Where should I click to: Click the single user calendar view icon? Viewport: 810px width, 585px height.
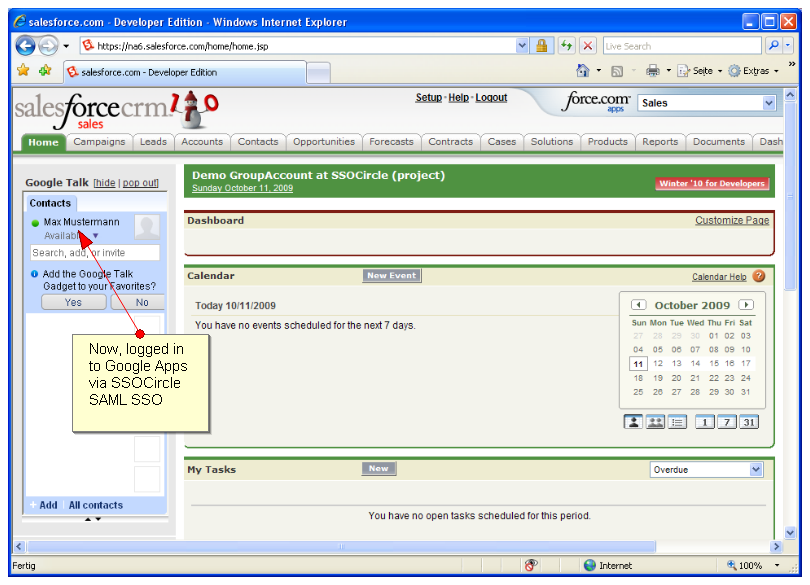[x=633, y=422]
